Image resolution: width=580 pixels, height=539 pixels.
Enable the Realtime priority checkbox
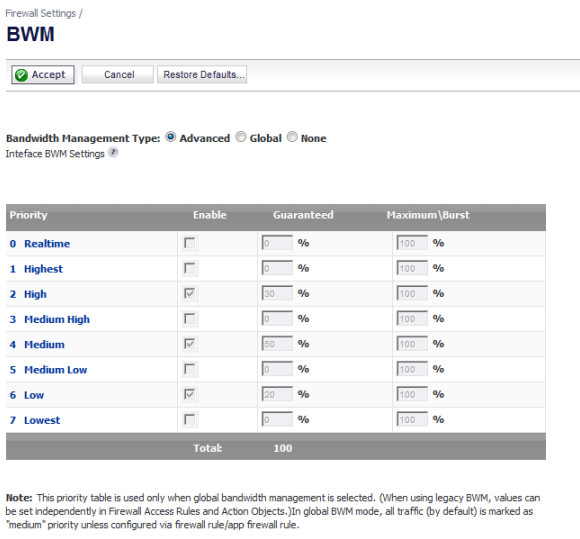pos(190,243)
